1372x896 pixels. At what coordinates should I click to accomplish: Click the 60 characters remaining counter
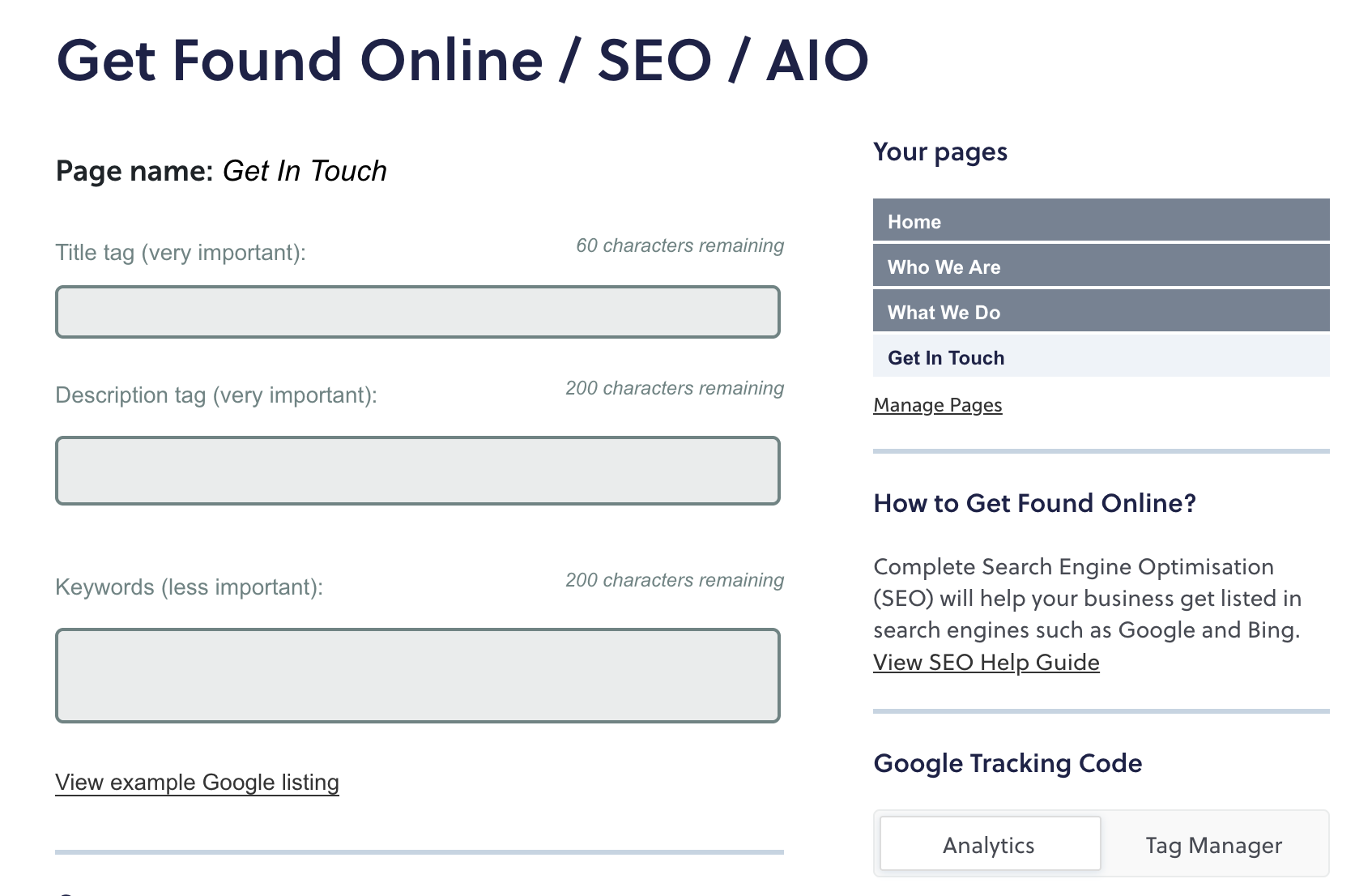(x=680, y=245)
